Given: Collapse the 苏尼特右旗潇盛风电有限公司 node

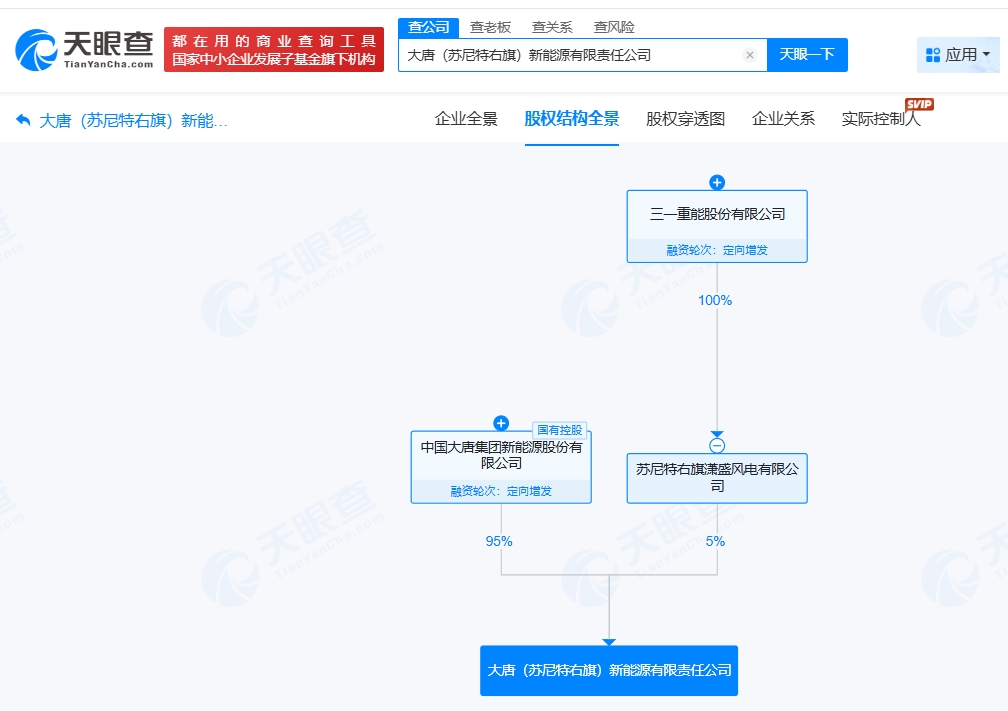Looking at the screenshot, I should coord(717,446).
